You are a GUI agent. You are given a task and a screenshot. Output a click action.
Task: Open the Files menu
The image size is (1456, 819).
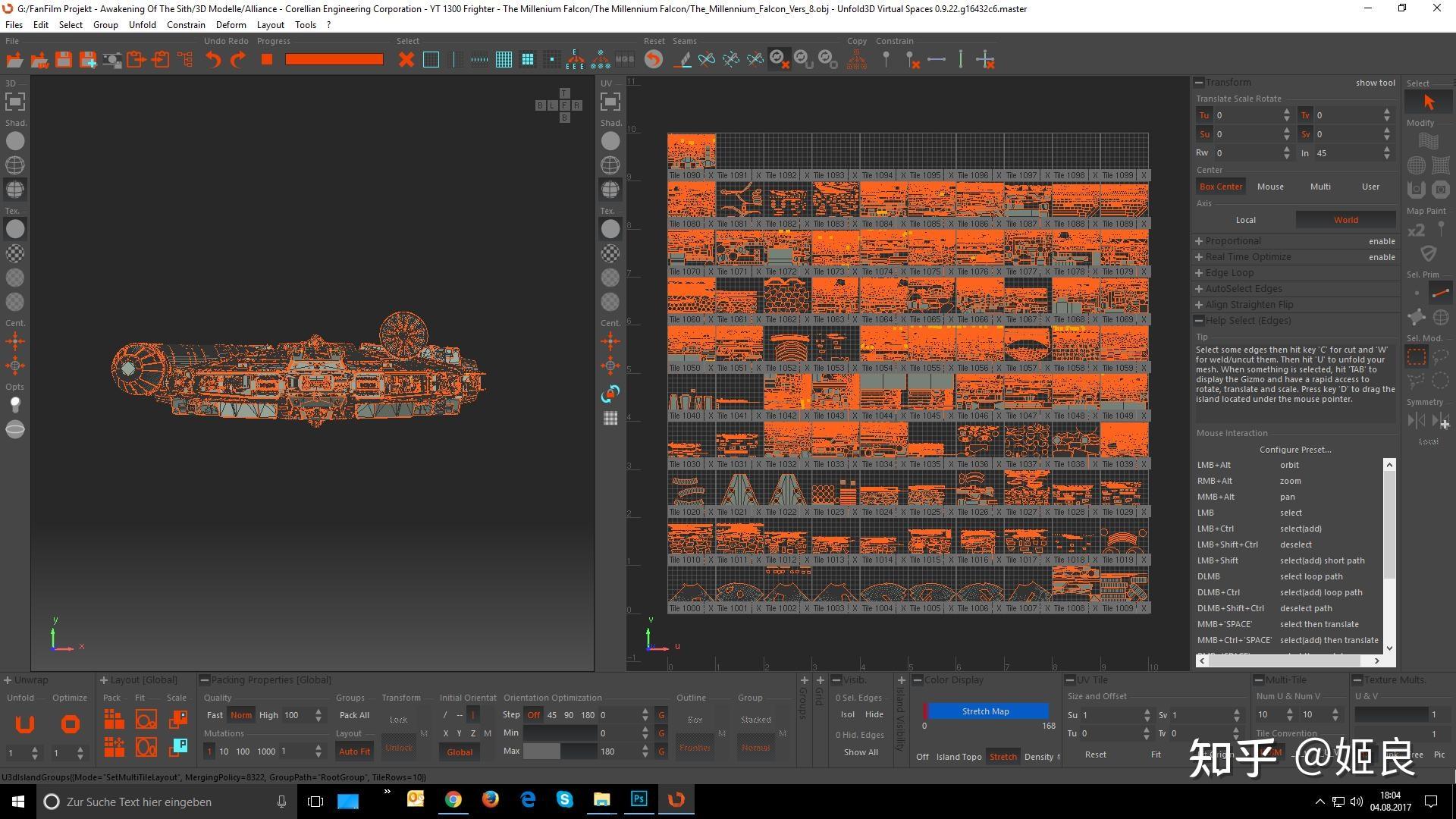[x=14, y=25]
